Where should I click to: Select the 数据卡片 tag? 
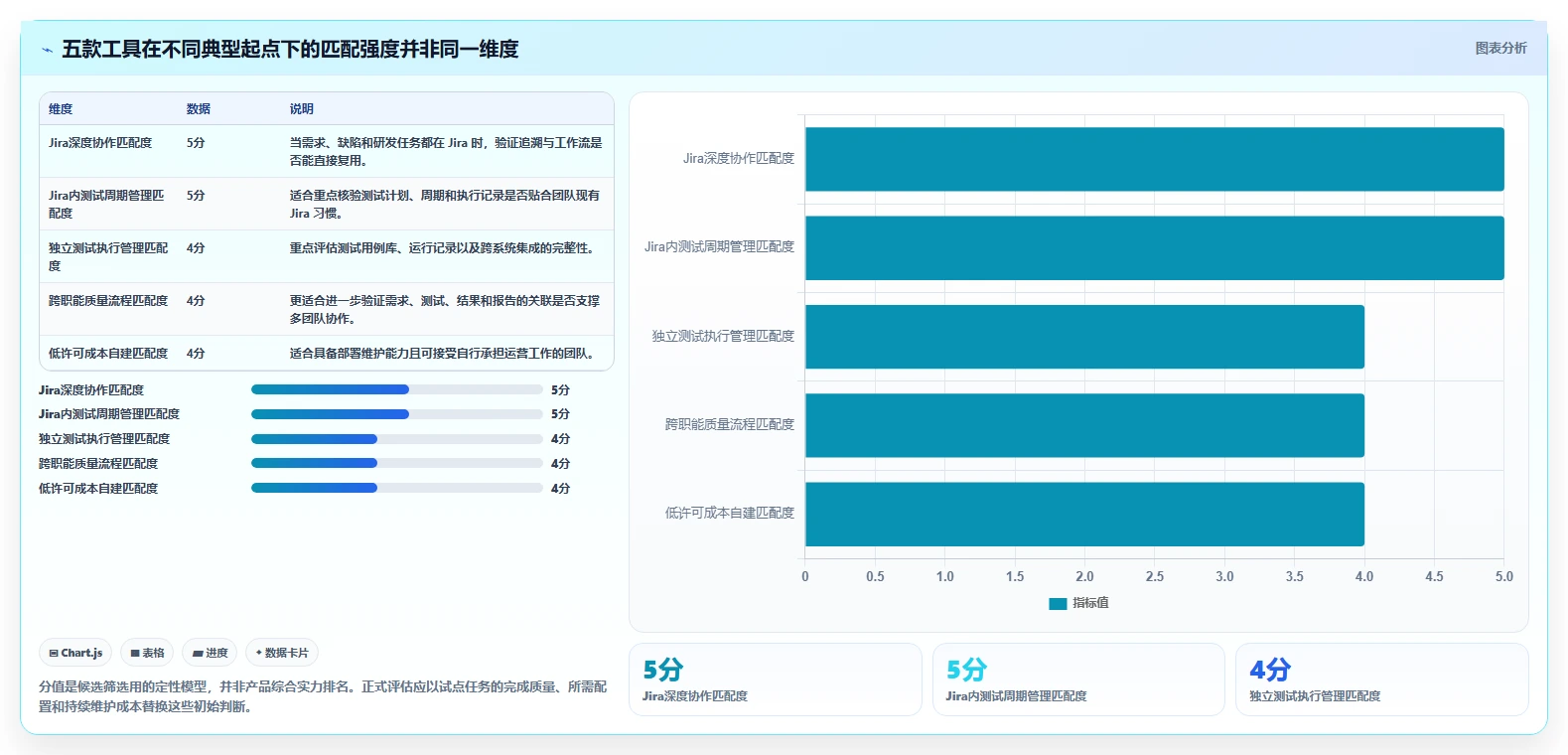(x=282, y=653)
